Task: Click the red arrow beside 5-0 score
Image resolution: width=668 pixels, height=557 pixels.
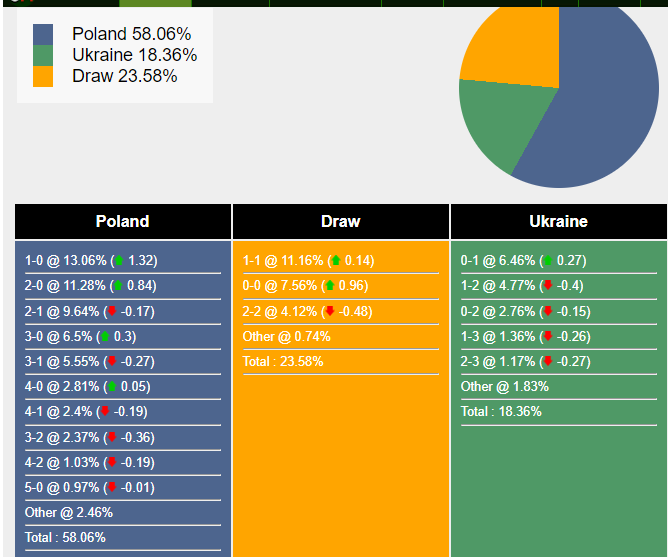Action: click(x=112, y=487)
